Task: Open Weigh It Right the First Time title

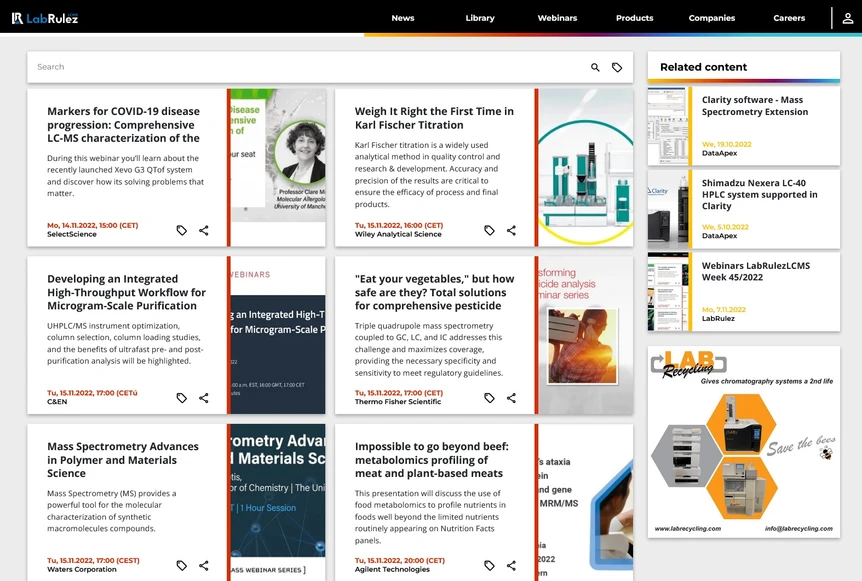Action: point(434,118)
